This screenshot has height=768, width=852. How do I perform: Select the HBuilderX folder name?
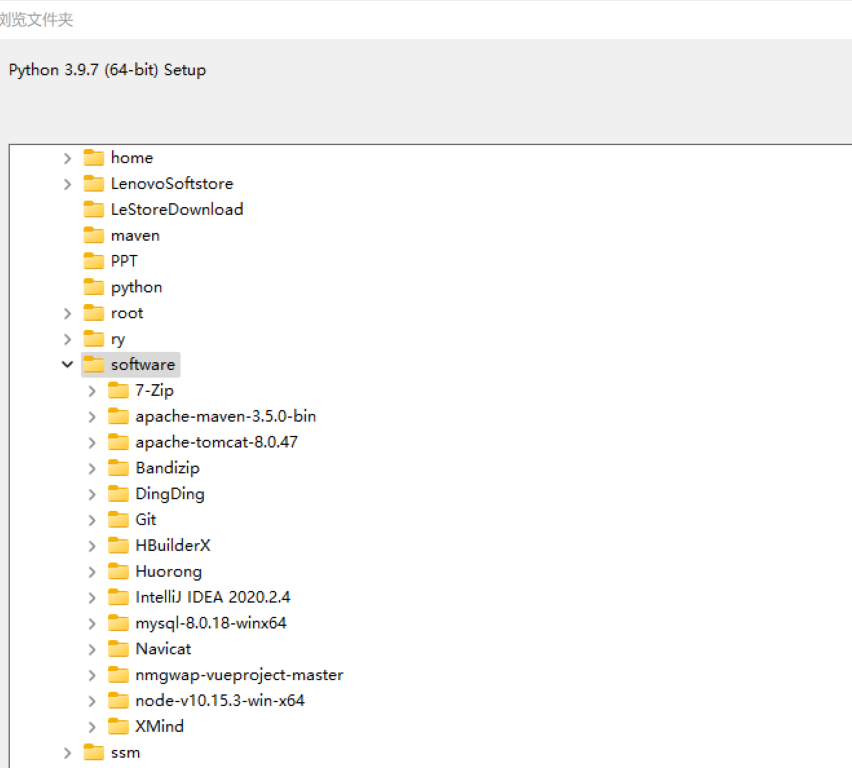[173, 546]
